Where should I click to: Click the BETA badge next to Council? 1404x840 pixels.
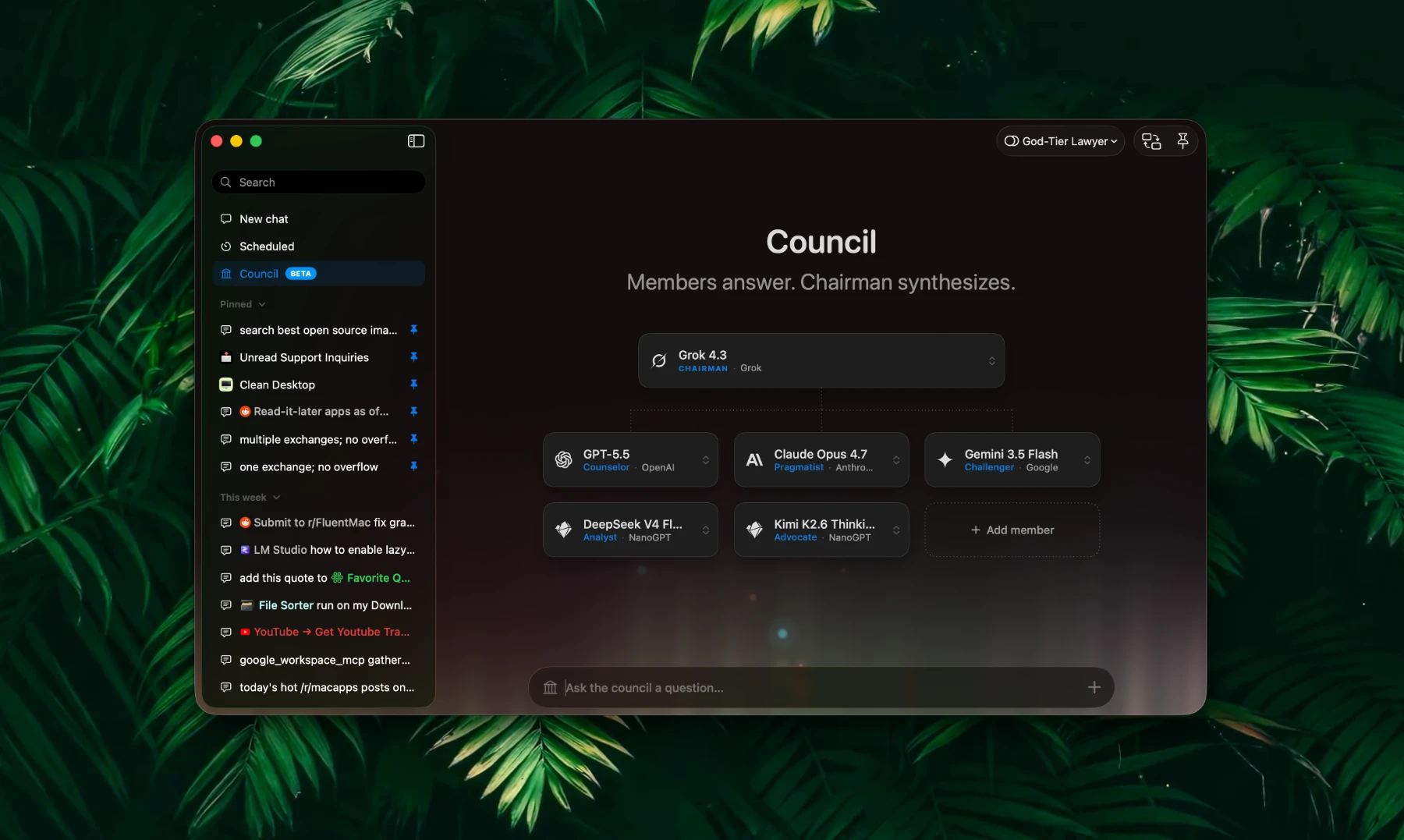(x=301, y=274)
